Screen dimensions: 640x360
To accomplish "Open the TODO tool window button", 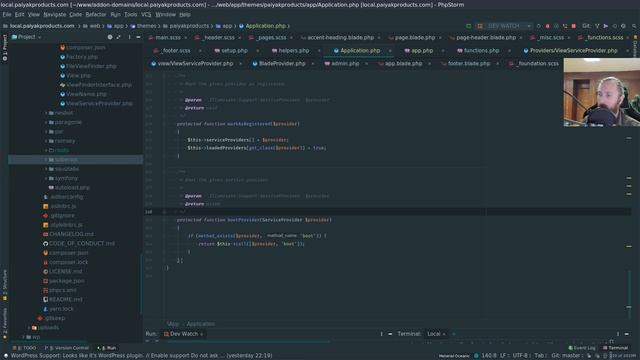I will tap(25, 348).
